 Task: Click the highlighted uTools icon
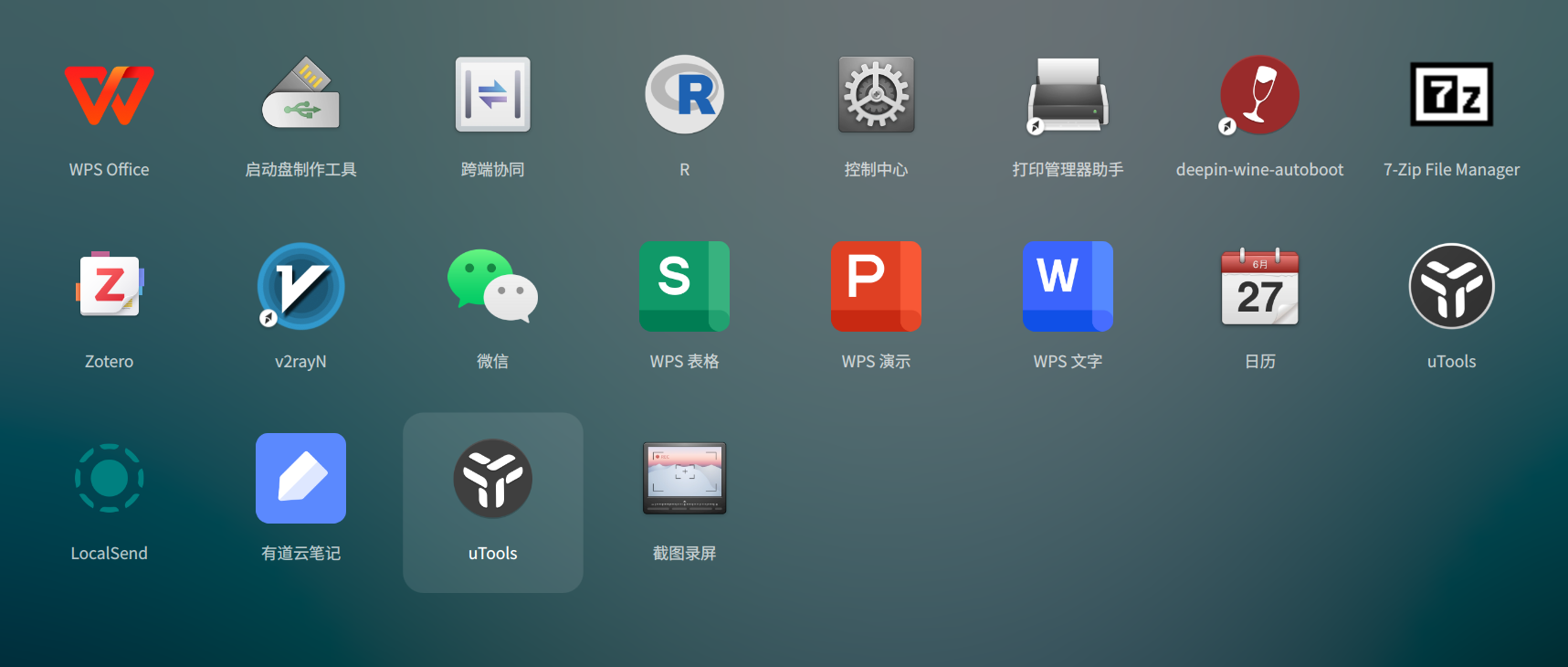(x=493, y=479)
